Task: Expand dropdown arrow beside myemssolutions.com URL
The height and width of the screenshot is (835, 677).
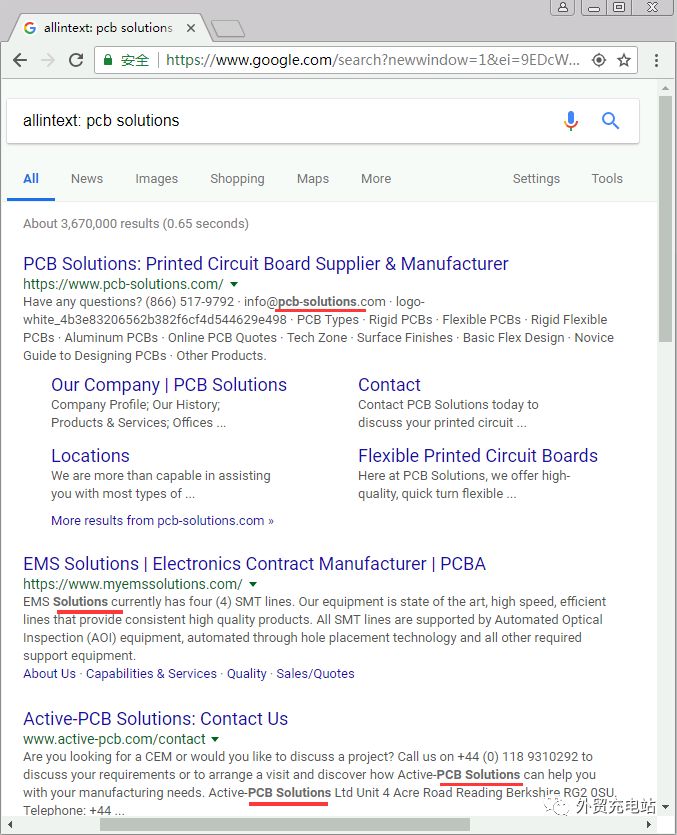Action: (x=253, y=584)
